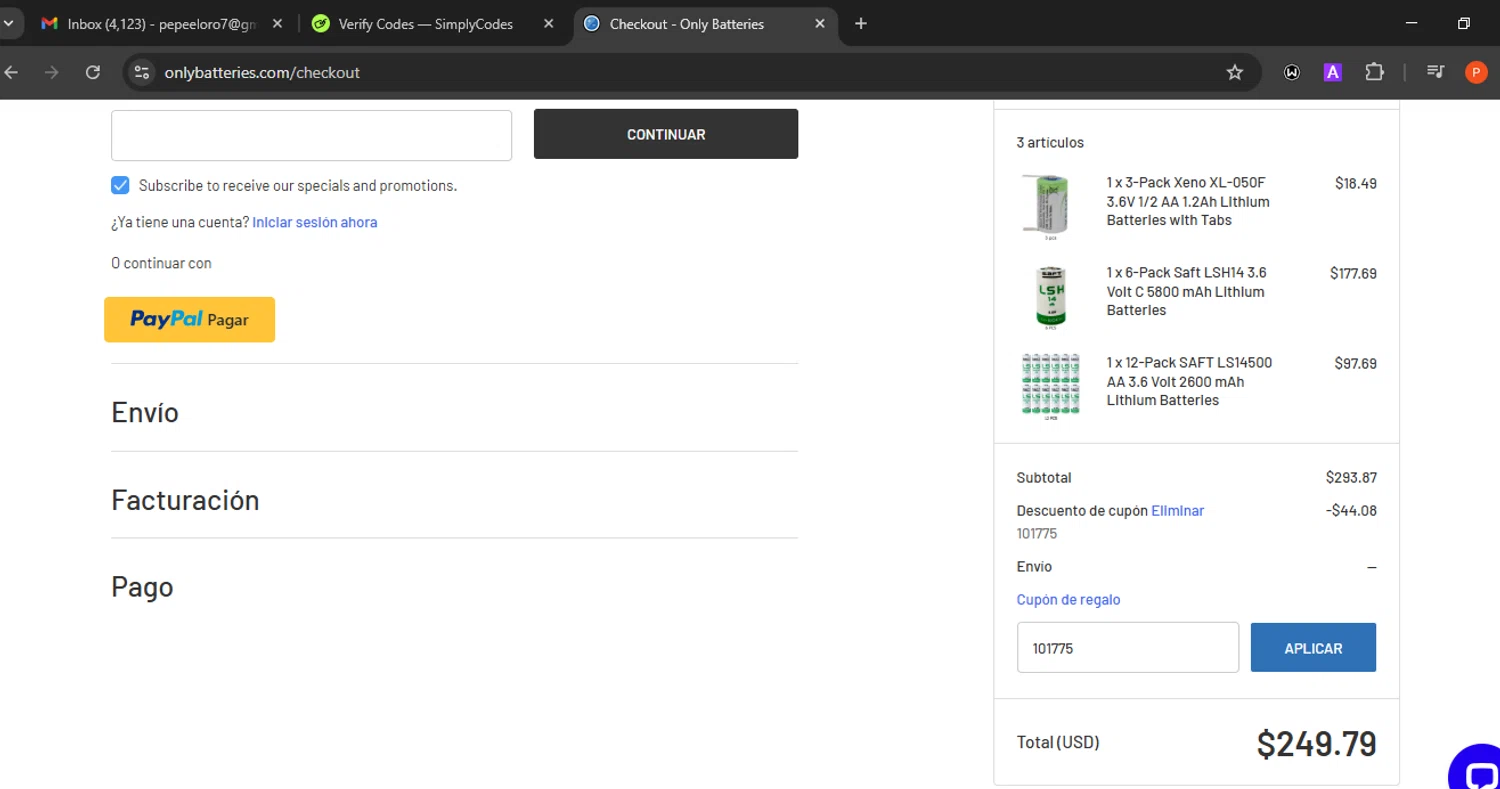This screenshot has width=1500, height=789.
Task: Click the empty email input field
Action: click(311, 135)
